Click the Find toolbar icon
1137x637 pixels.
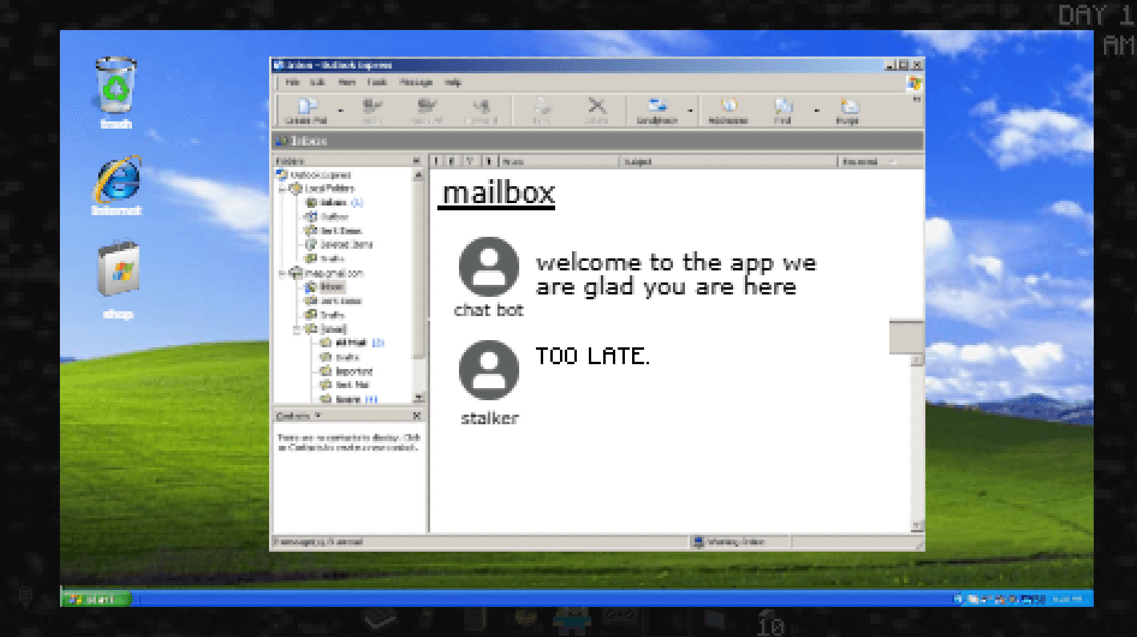tap(782, 110)
